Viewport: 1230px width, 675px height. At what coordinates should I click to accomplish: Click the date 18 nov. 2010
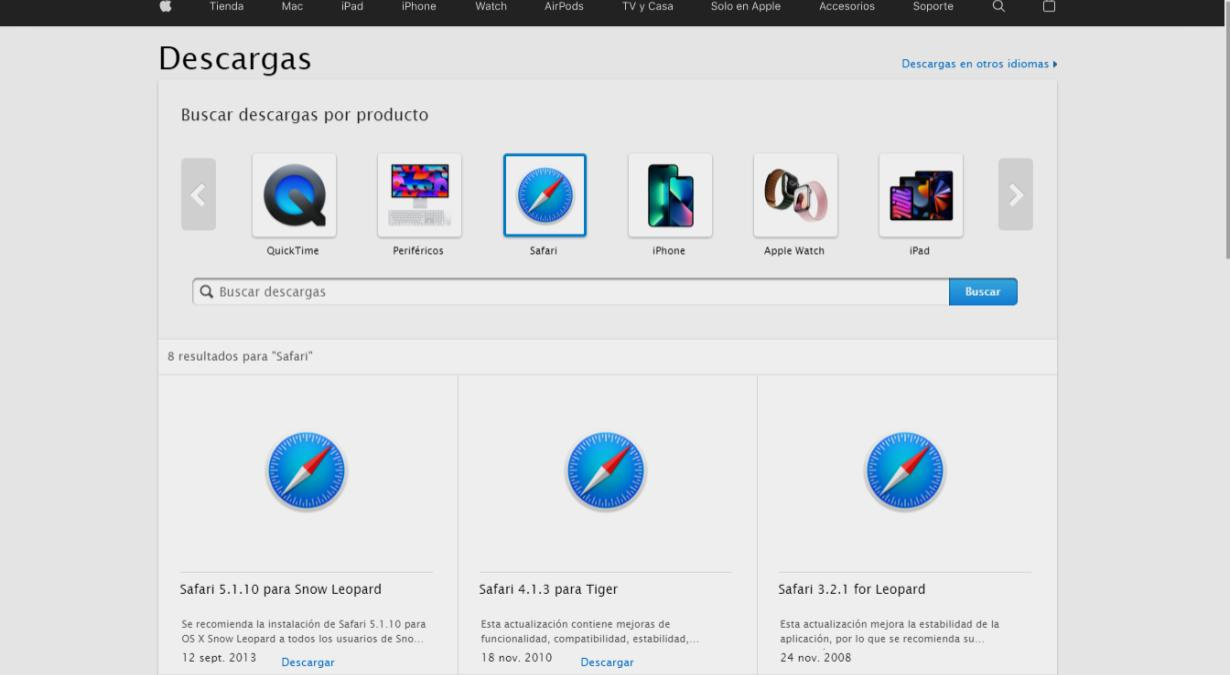[516, 658]
